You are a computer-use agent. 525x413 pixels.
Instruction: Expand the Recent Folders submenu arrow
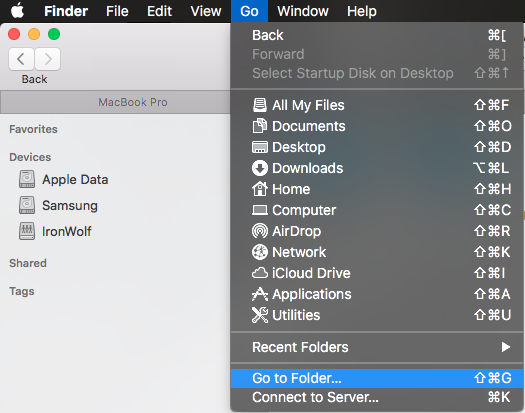tap(506, 347)
